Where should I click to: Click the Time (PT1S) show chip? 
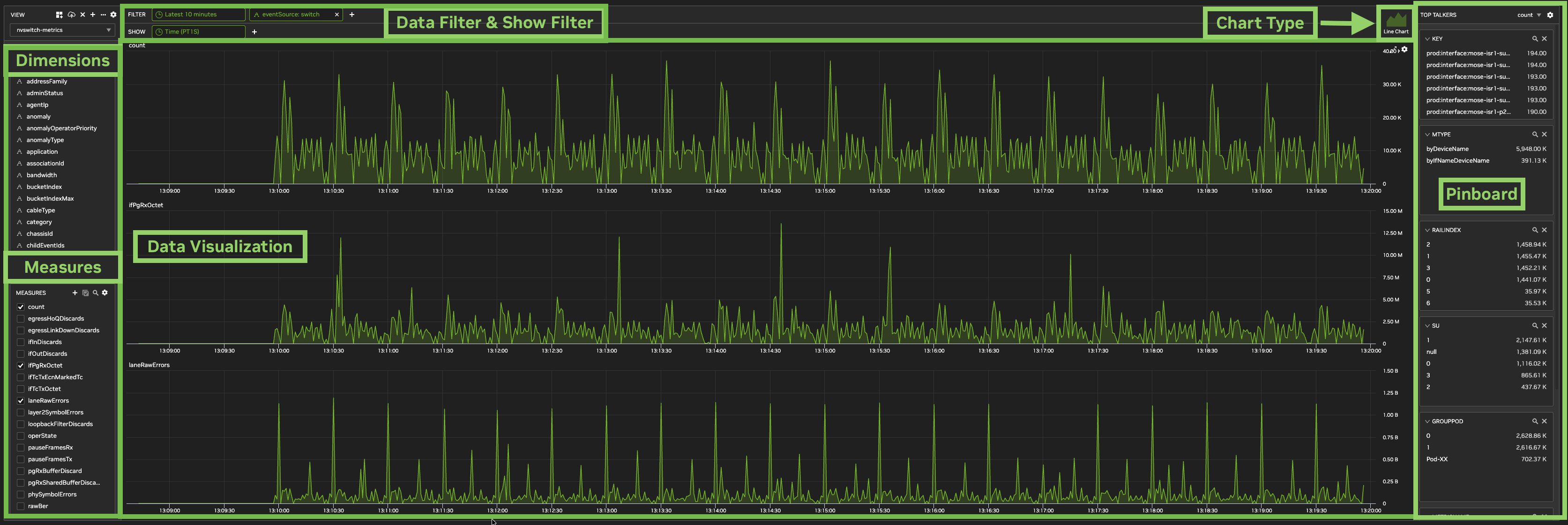(199, 32)
